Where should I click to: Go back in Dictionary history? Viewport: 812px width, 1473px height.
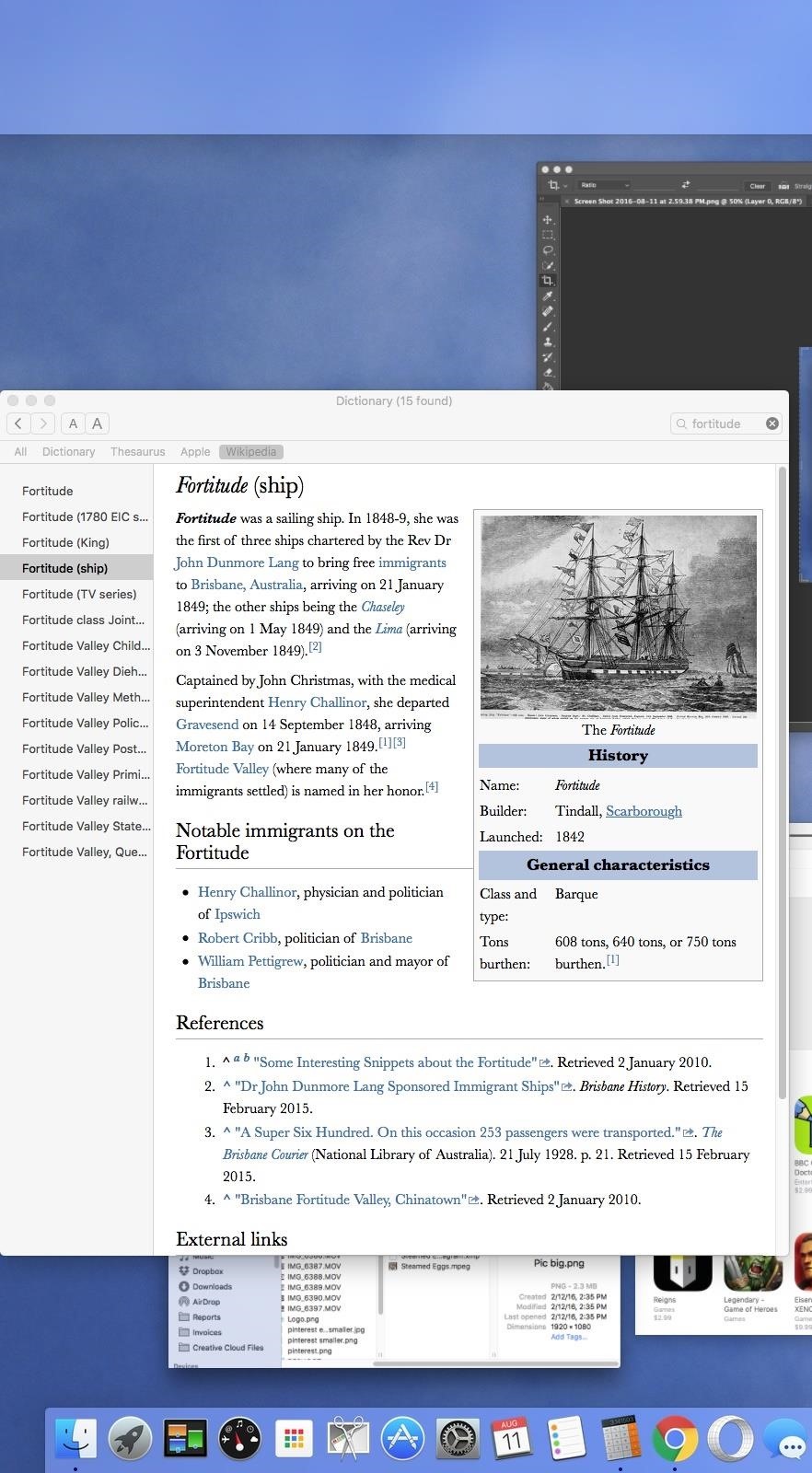pos(19,423)
